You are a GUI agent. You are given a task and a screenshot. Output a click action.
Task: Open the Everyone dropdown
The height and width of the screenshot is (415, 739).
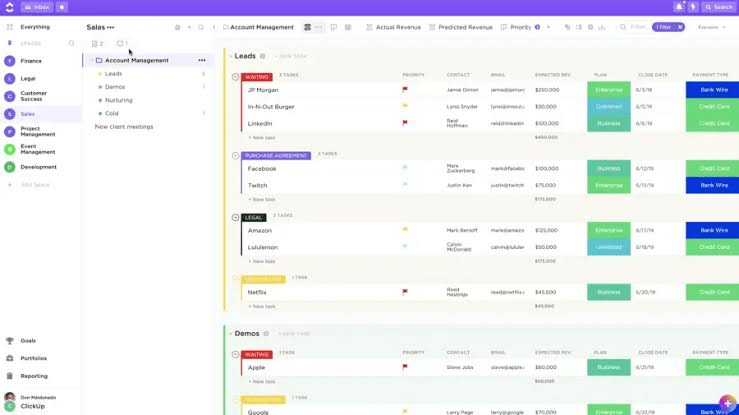pos(712,27)
